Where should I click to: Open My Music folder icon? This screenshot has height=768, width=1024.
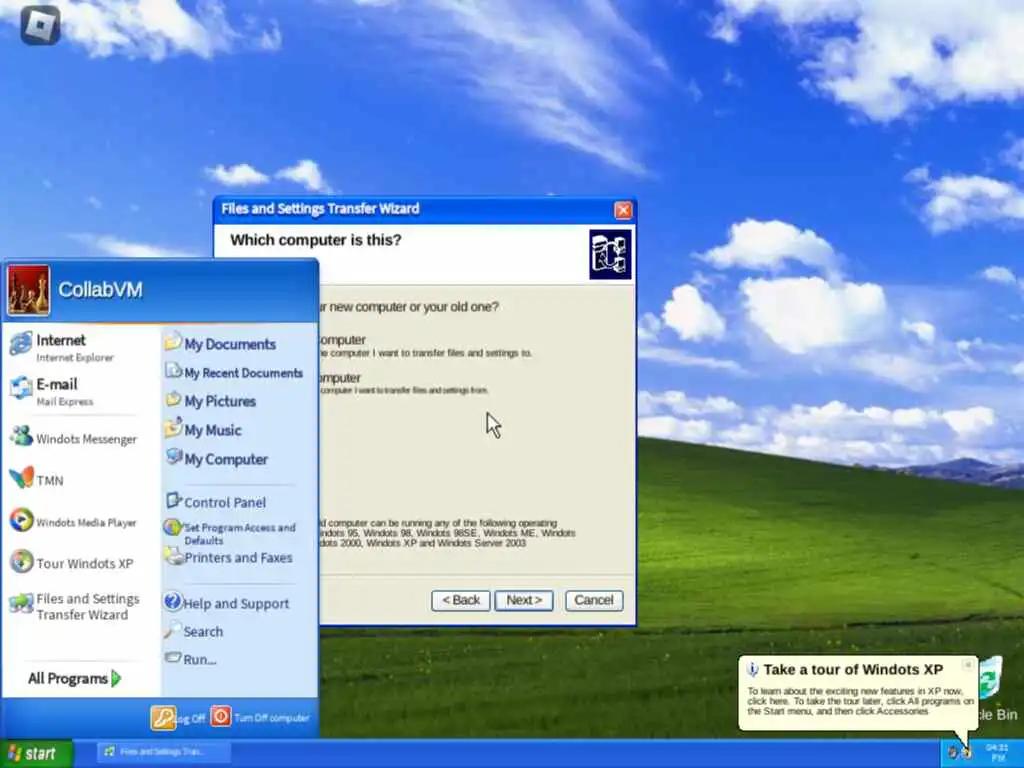[173, 428]
